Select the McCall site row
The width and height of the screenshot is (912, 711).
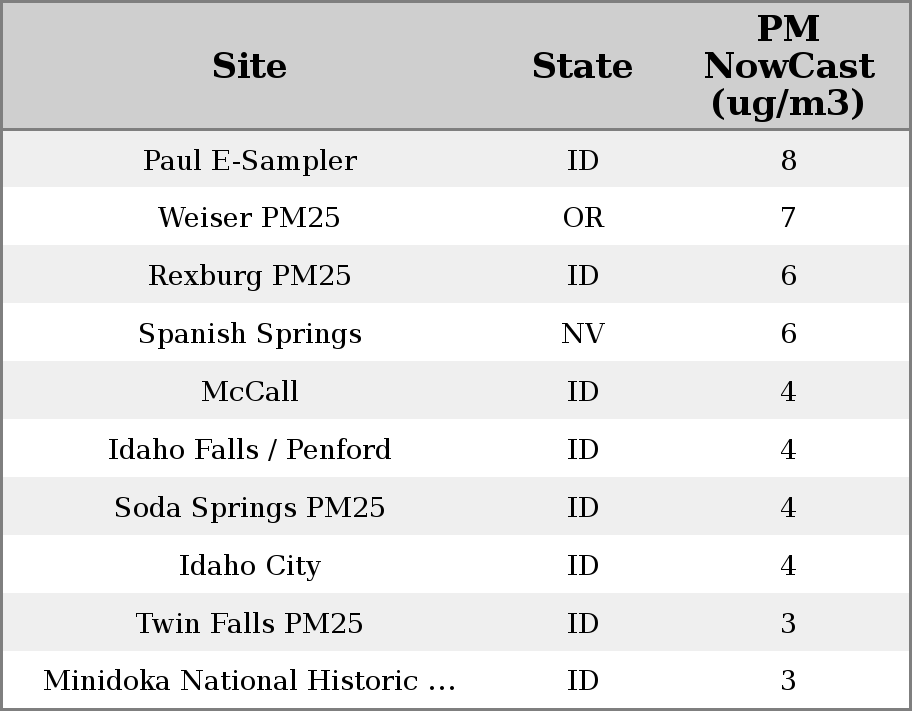point(249,392)
